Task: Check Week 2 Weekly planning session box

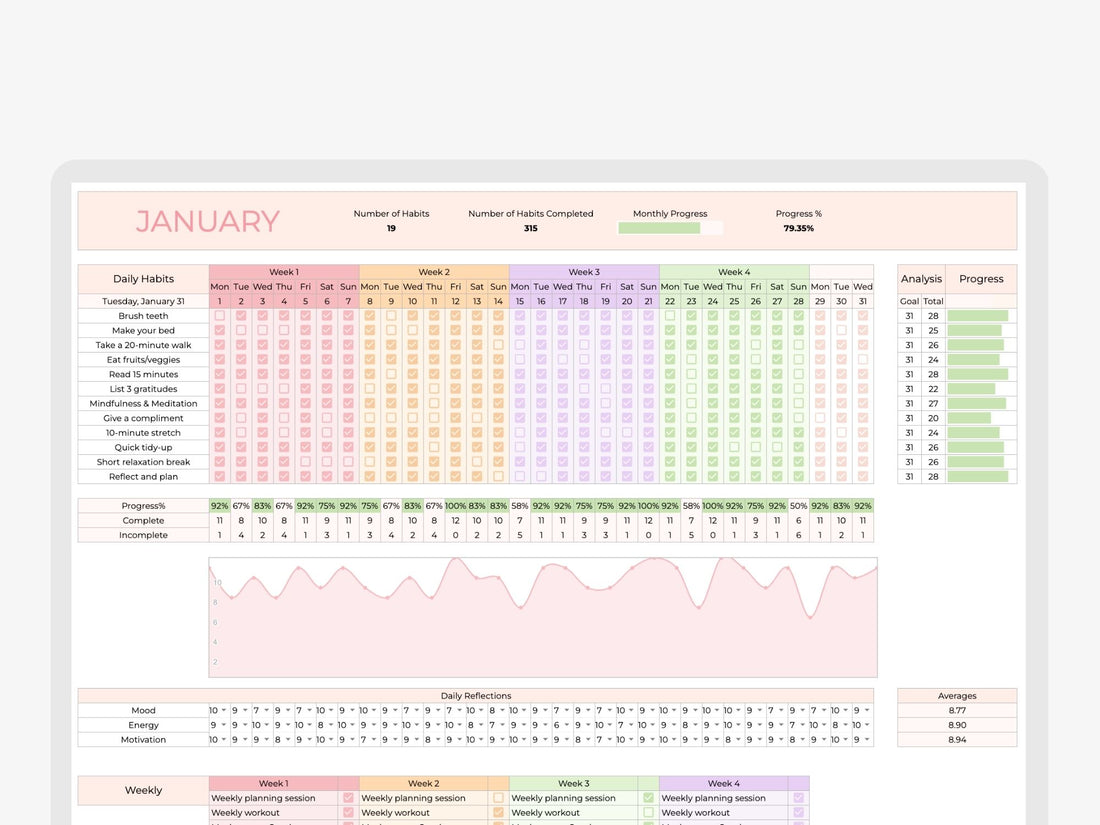Action: [x=498, y=798]
